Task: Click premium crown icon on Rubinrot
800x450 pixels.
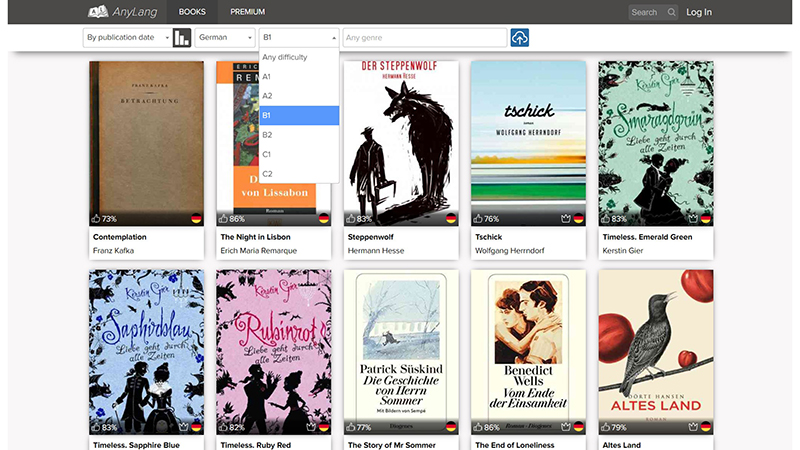Action: pos(311,427)
